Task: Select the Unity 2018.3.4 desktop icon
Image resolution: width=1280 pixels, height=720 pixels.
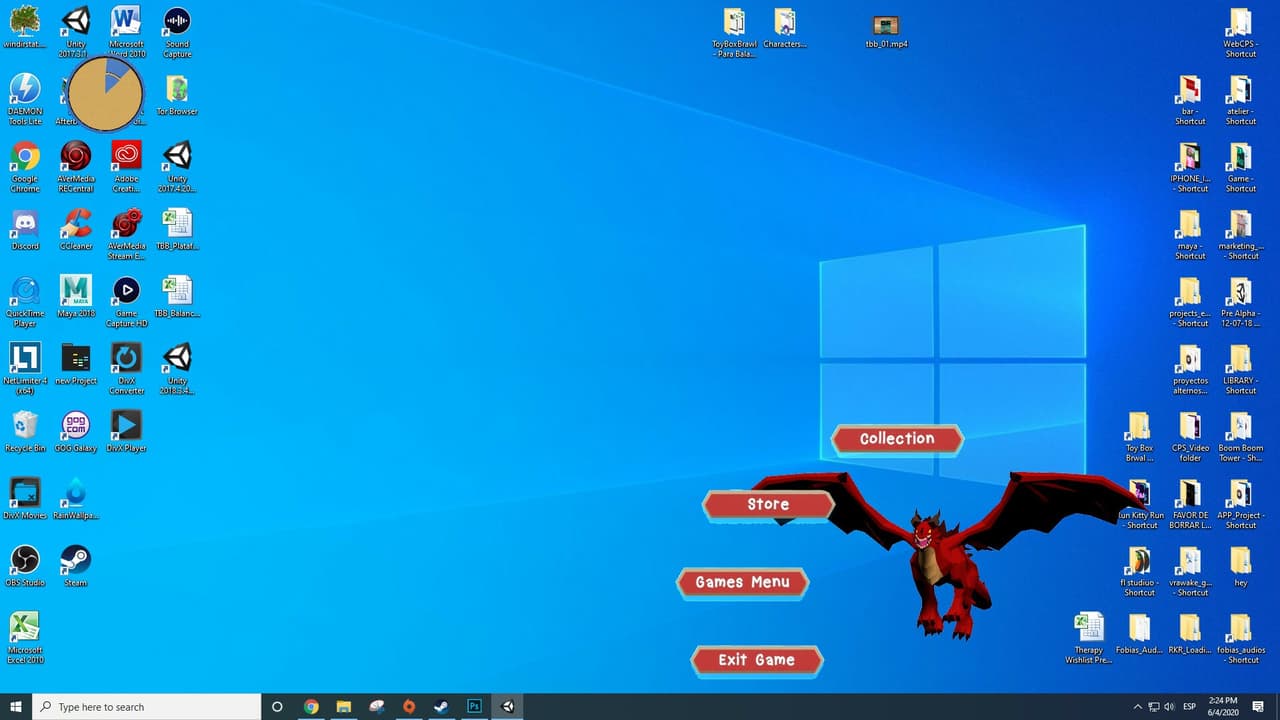Action: pos(177,368)
